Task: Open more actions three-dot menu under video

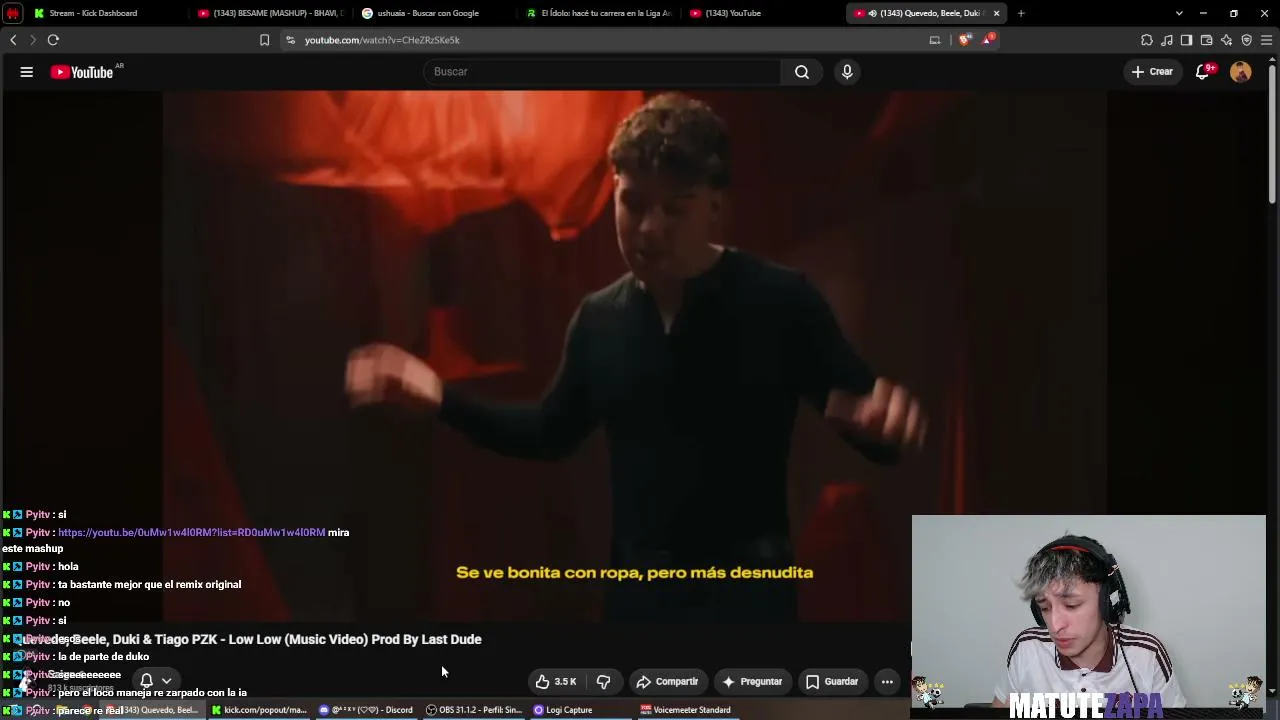Action: tap(887, 682)
